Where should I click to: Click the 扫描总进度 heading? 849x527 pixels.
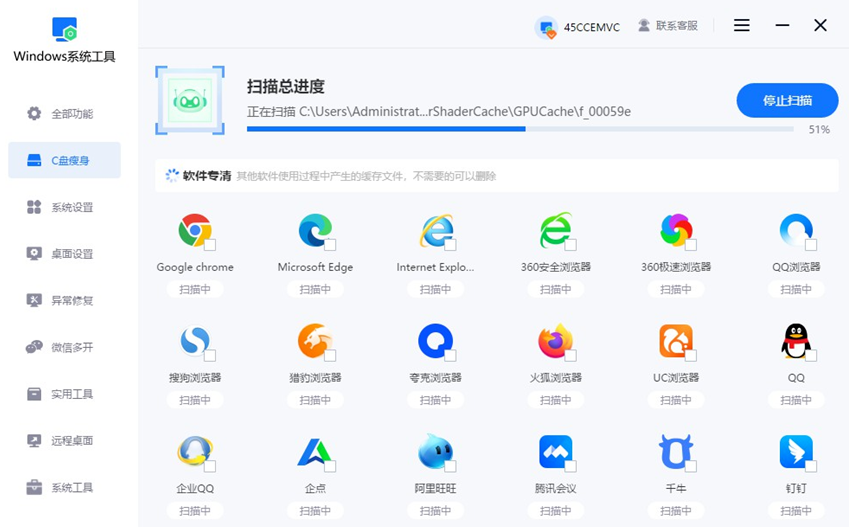[286, 87]
